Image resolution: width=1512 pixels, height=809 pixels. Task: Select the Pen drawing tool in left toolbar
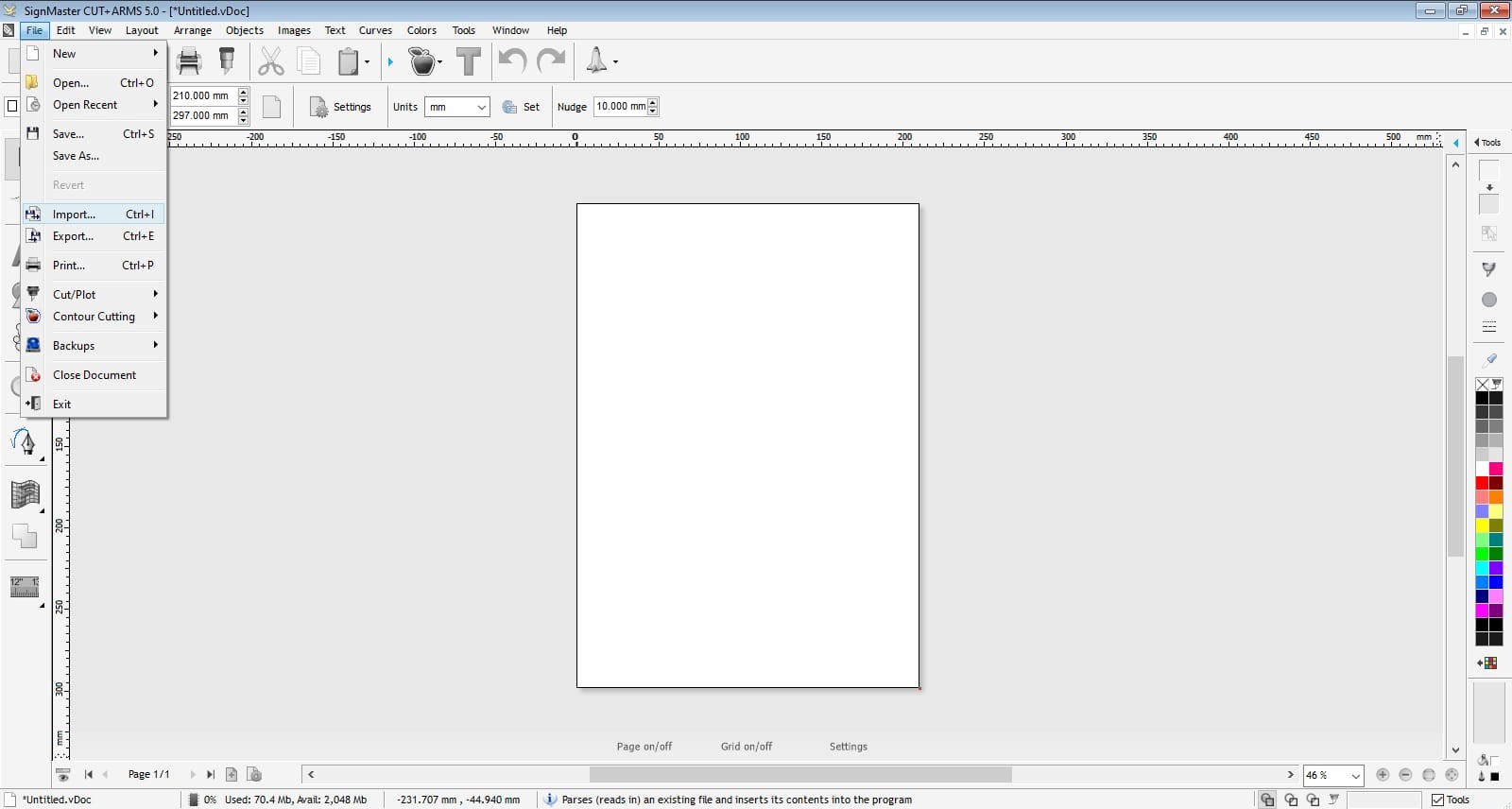point(24,441)
